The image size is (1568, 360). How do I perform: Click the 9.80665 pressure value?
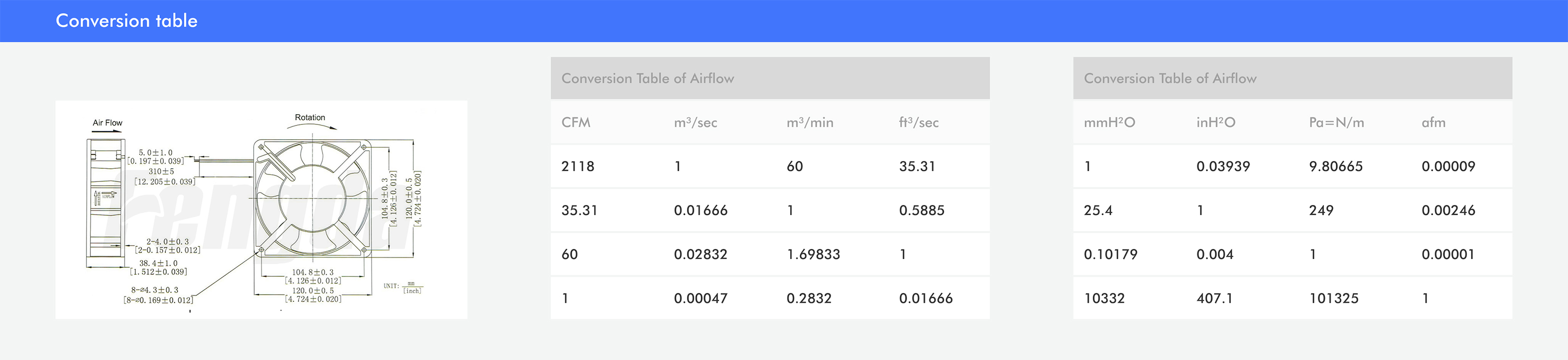click(1335, 166)
